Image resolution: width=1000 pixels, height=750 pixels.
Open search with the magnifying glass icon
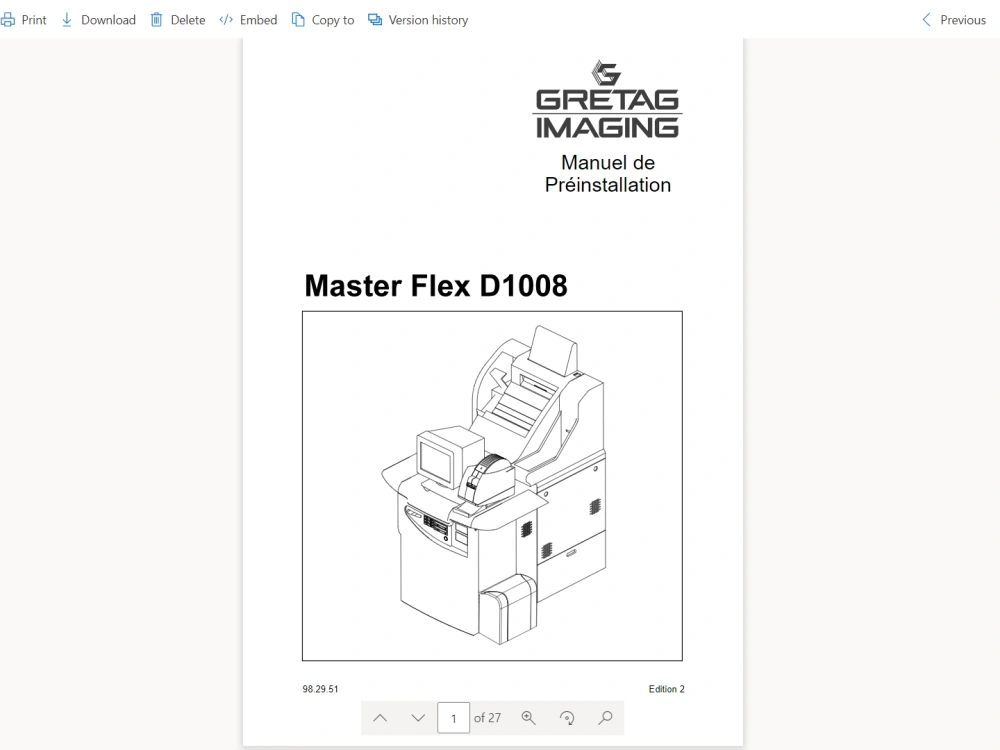(x=605, y=718)
